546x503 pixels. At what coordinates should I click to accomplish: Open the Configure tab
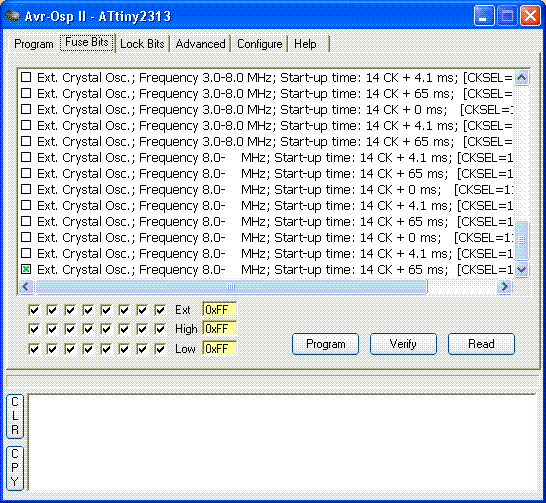point(259,44)
